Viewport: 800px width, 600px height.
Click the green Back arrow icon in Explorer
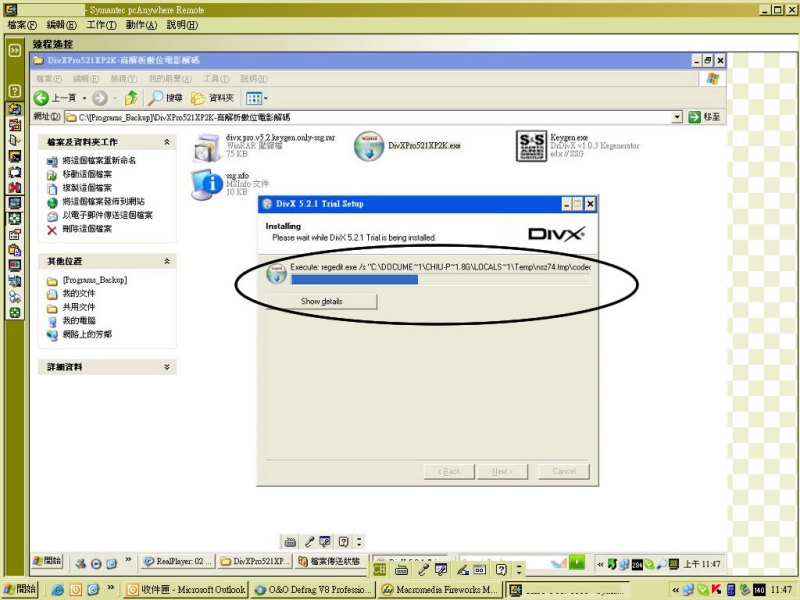(x=41, y=98)
